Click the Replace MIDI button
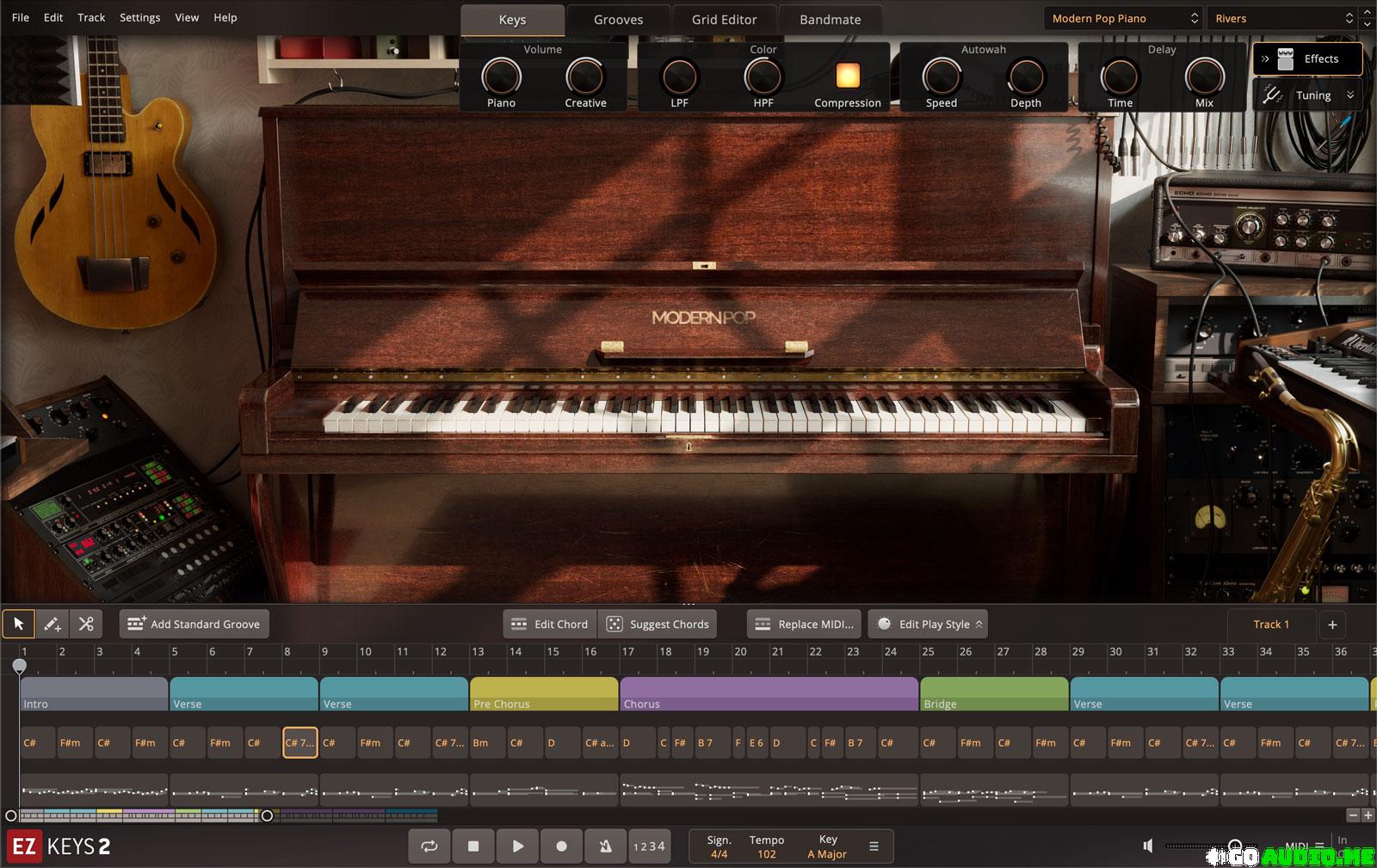Viewport: 1377px width, 868px height. pos(804,624)
